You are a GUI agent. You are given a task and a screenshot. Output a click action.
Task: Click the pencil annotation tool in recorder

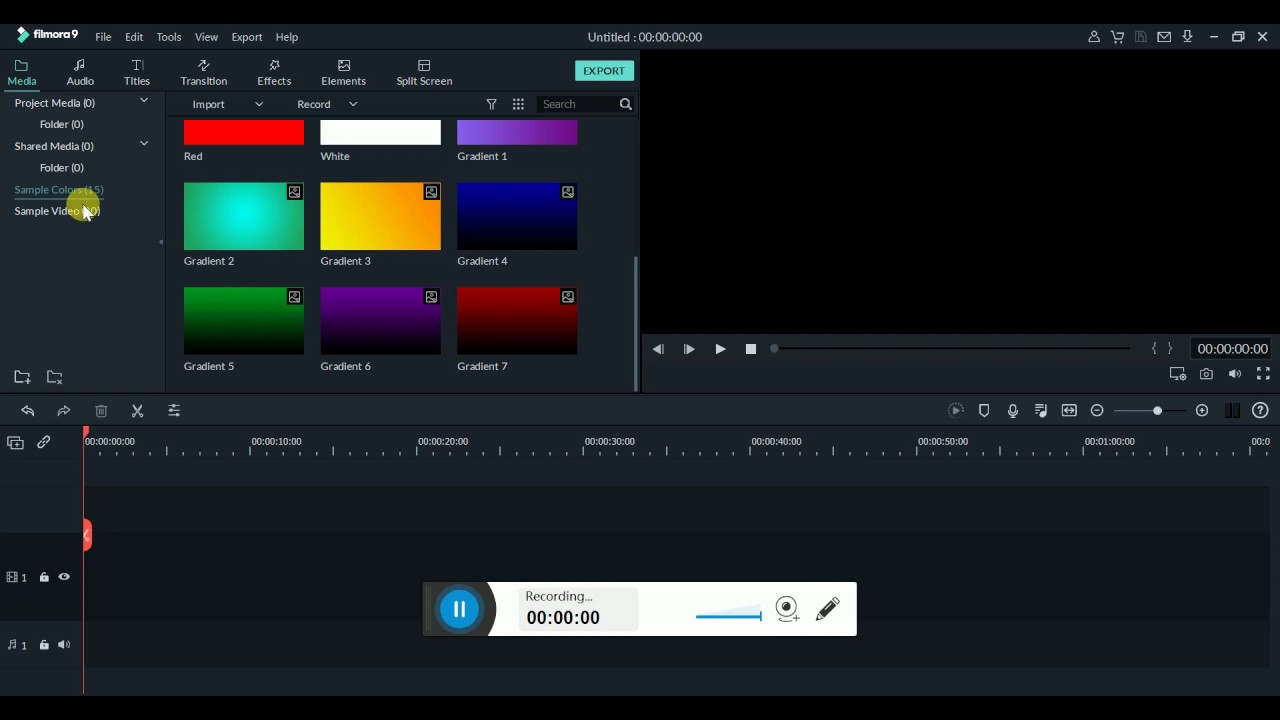[828, 609]
